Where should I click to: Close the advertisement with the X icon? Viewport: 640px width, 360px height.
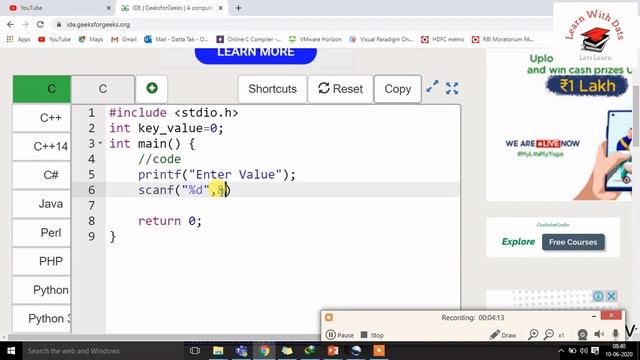point(611,296)
